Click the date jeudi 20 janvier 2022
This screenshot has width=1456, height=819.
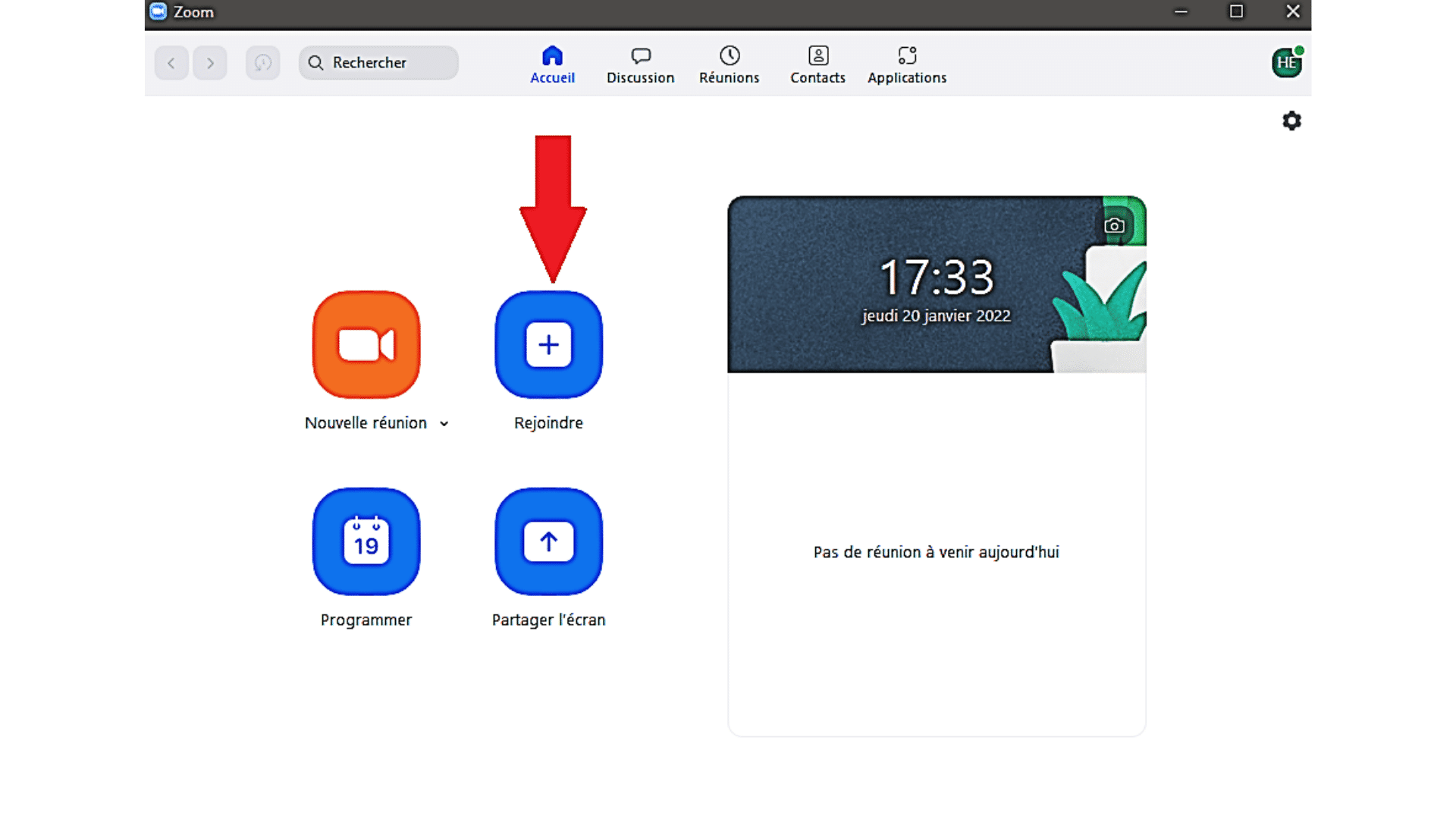(937, 316)
